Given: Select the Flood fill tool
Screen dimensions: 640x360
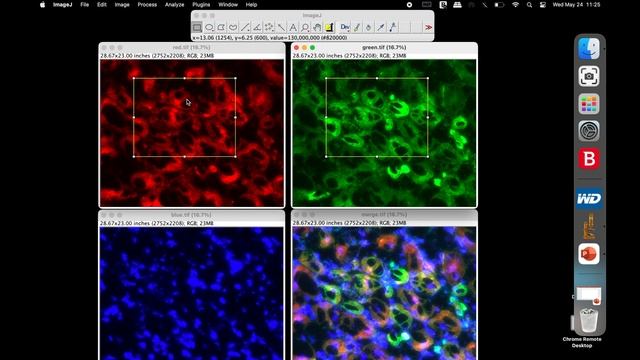Looking at the screenshot, I should [x=369, y=27].
